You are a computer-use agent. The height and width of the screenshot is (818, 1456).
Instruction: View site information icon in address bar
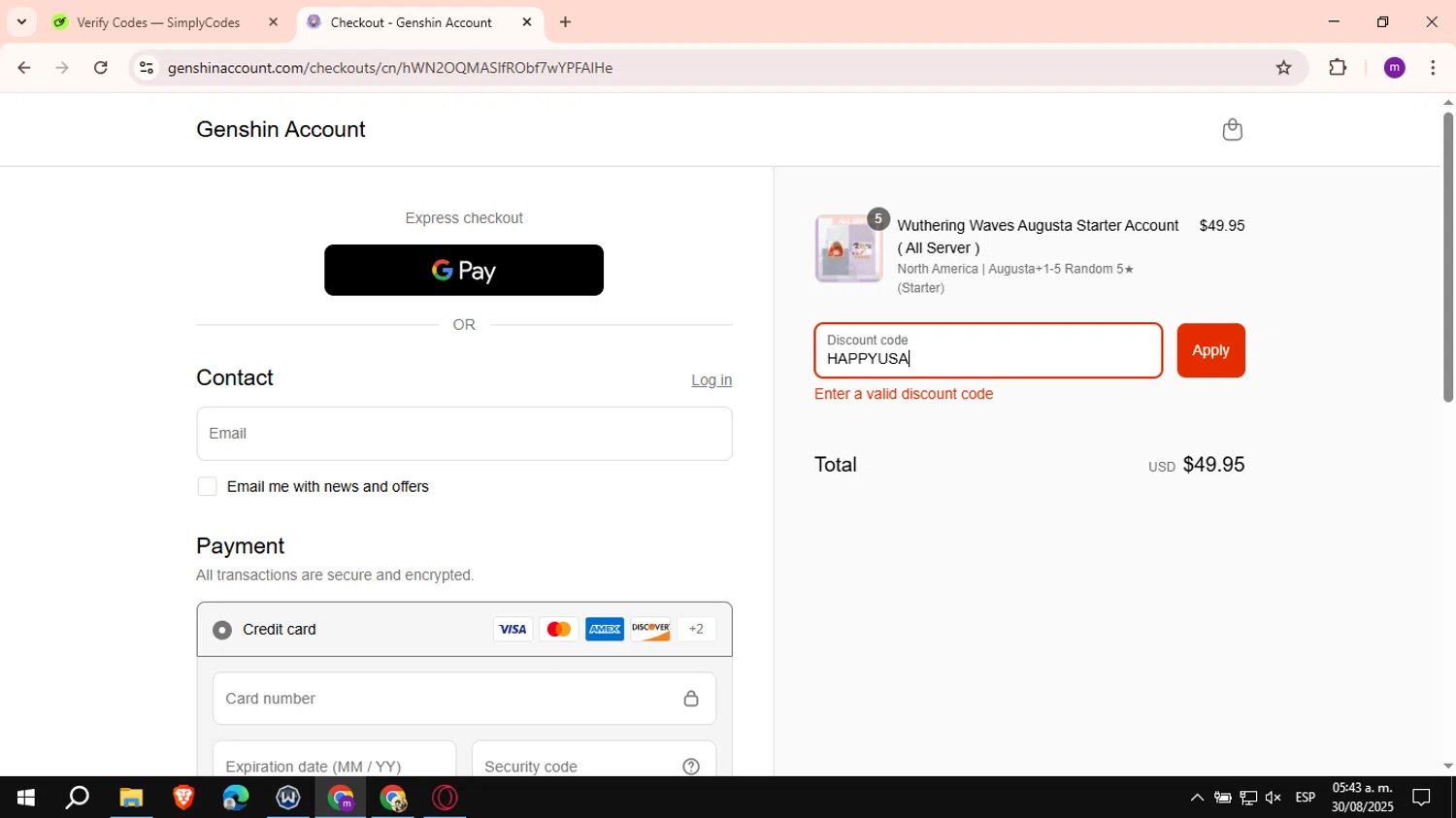[147, 68]
